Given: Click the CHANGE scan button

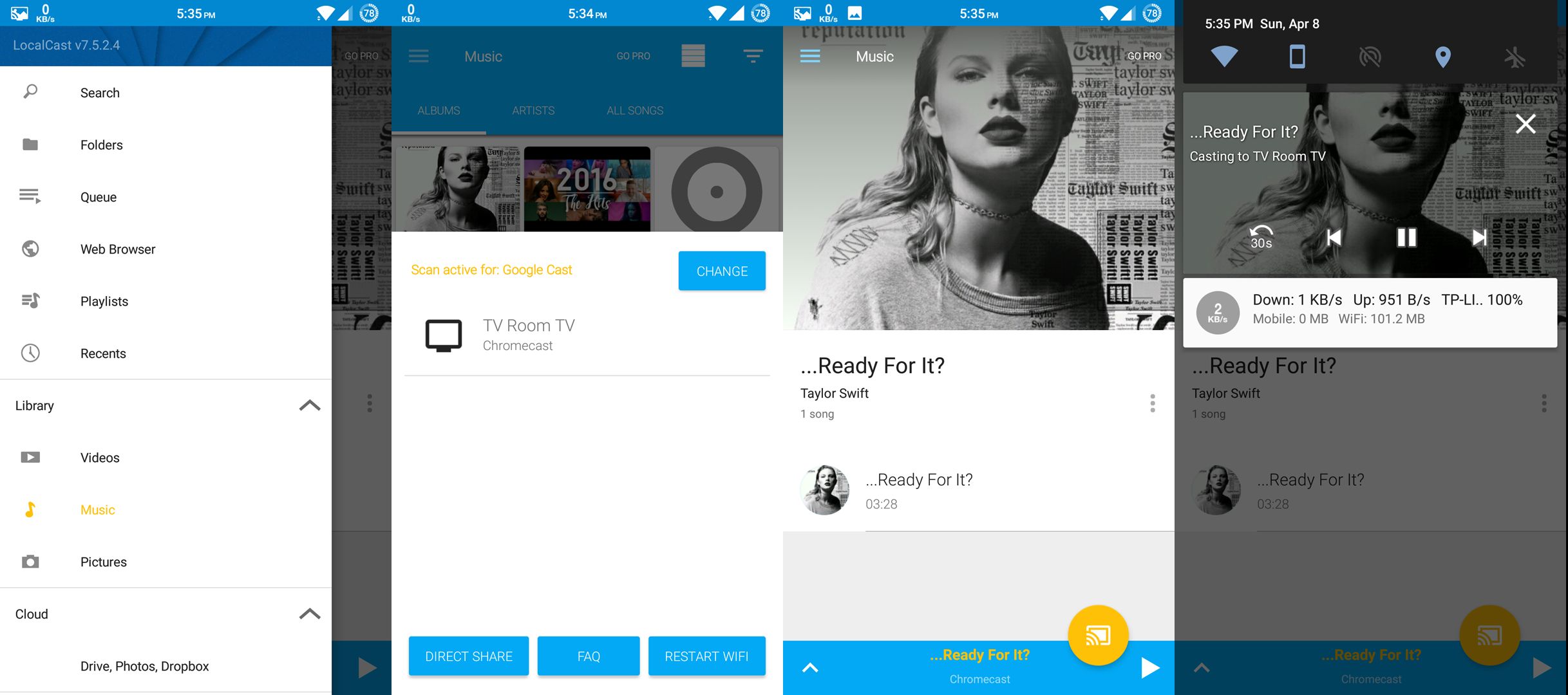Looking at the screenshot, I should point(722,271).
